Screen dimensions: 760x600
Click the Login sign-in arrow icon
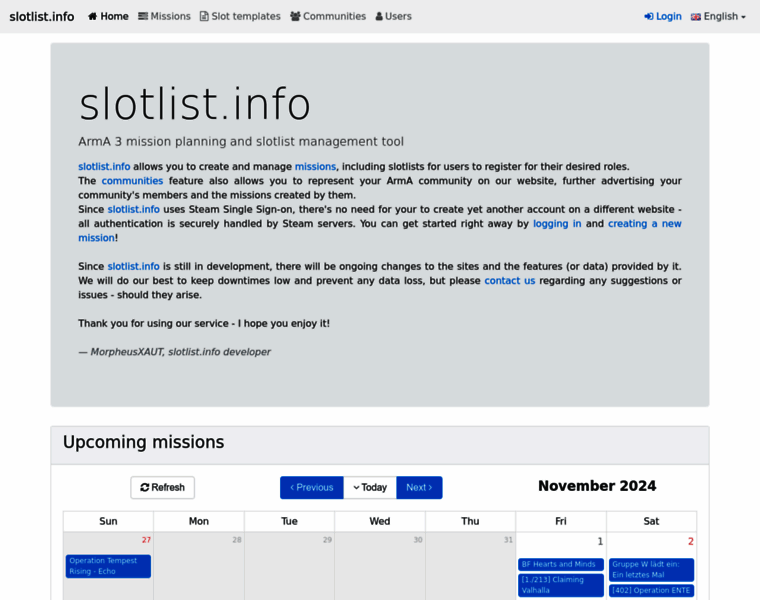[649, 16]
